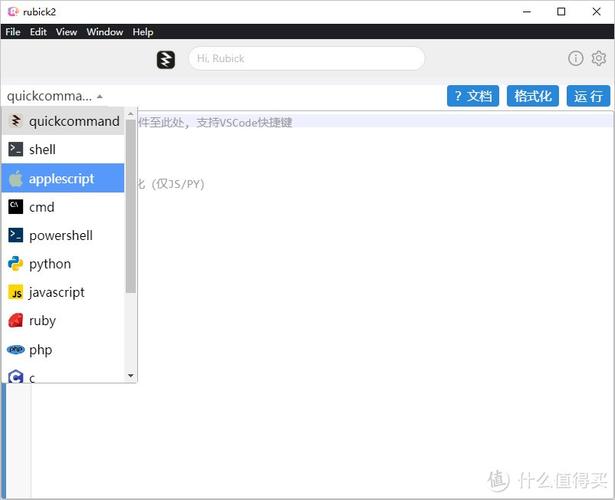Open the Edit menu
Viewport: 615px width, 500px height.
click(38, 32)
